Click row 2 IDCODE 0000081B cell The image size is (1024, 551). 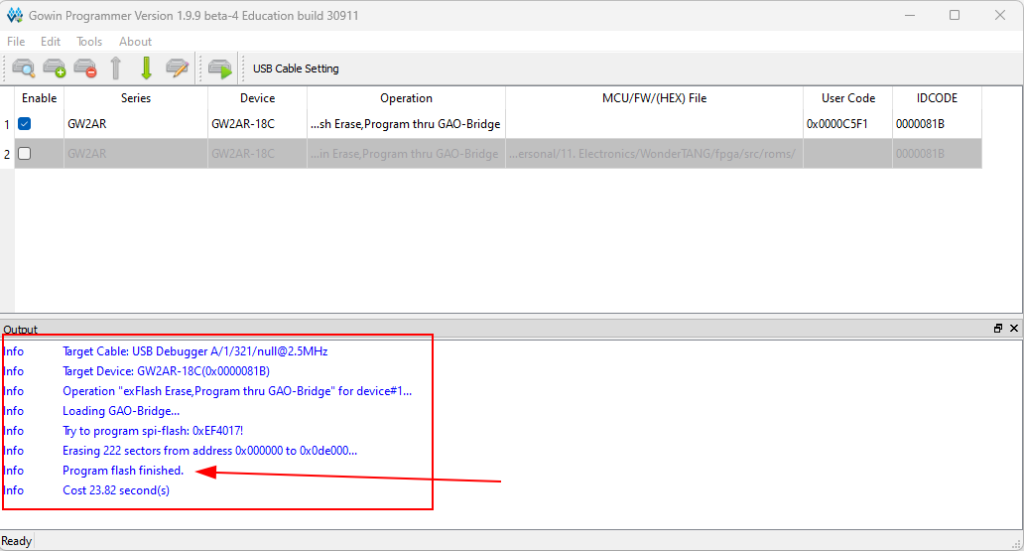coord(937,153)
